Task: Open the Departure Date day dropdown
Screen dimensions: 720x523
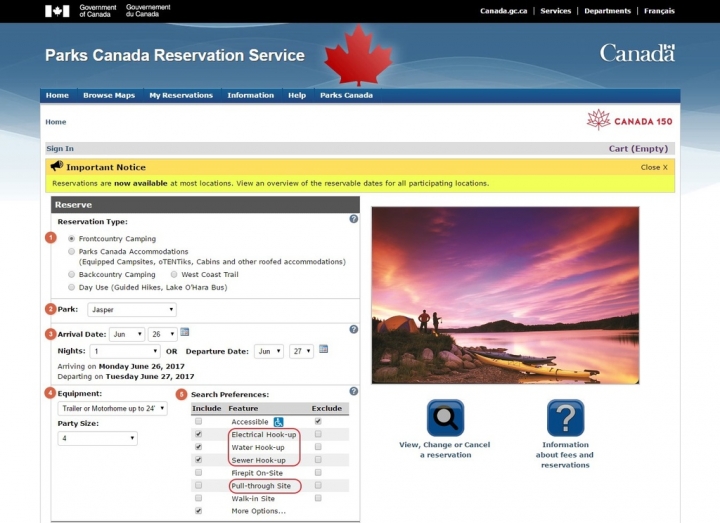Action: [301, 351]
